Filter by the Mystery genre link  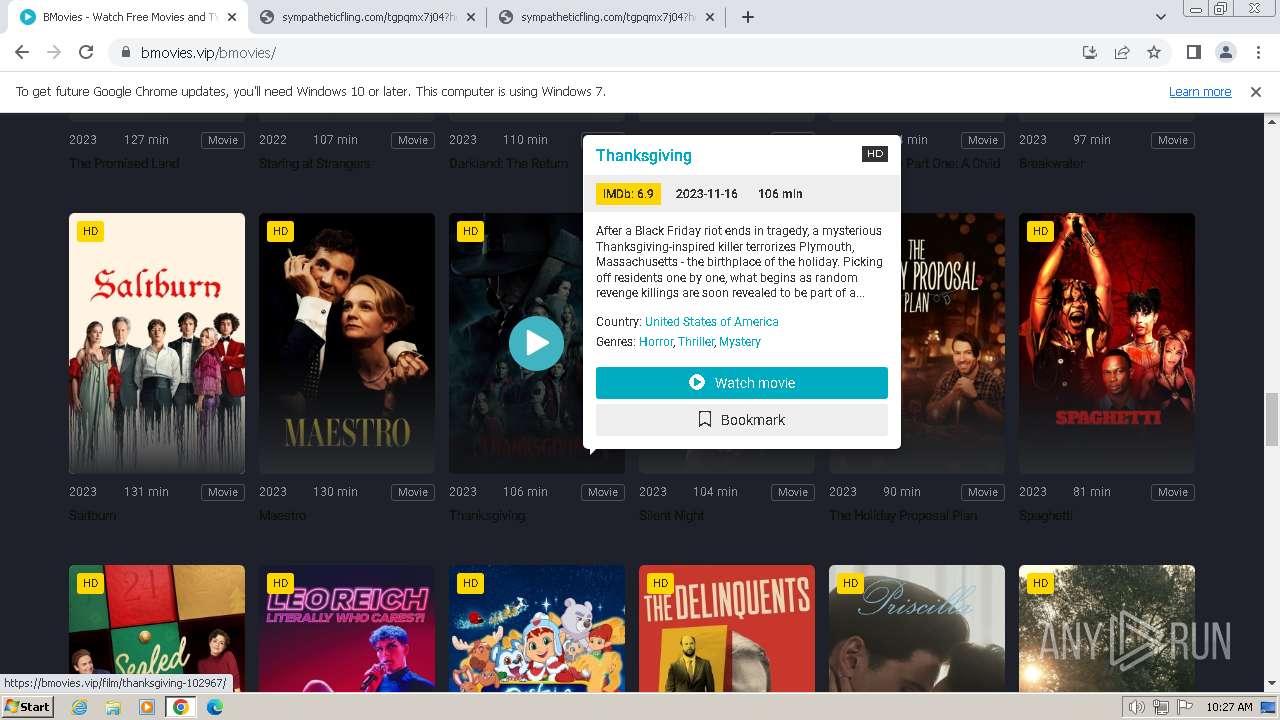740,342
